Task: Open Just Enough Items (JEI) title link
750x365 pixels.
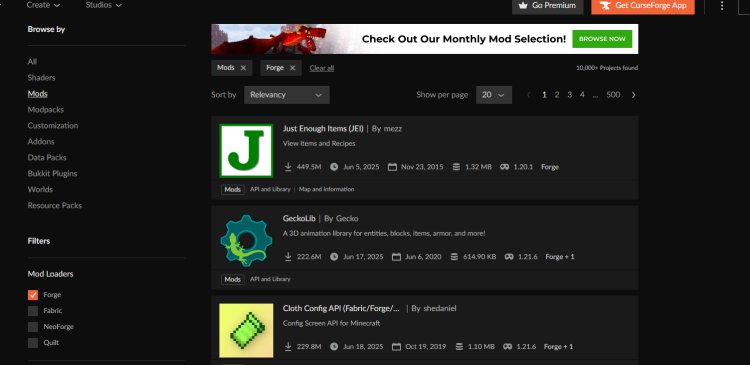Action: click(323, 129)
